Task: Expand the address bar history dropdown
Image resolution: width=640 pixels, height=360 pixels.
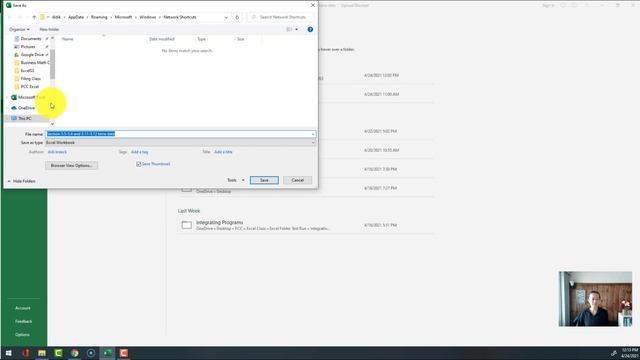Action: coord(226,17)
